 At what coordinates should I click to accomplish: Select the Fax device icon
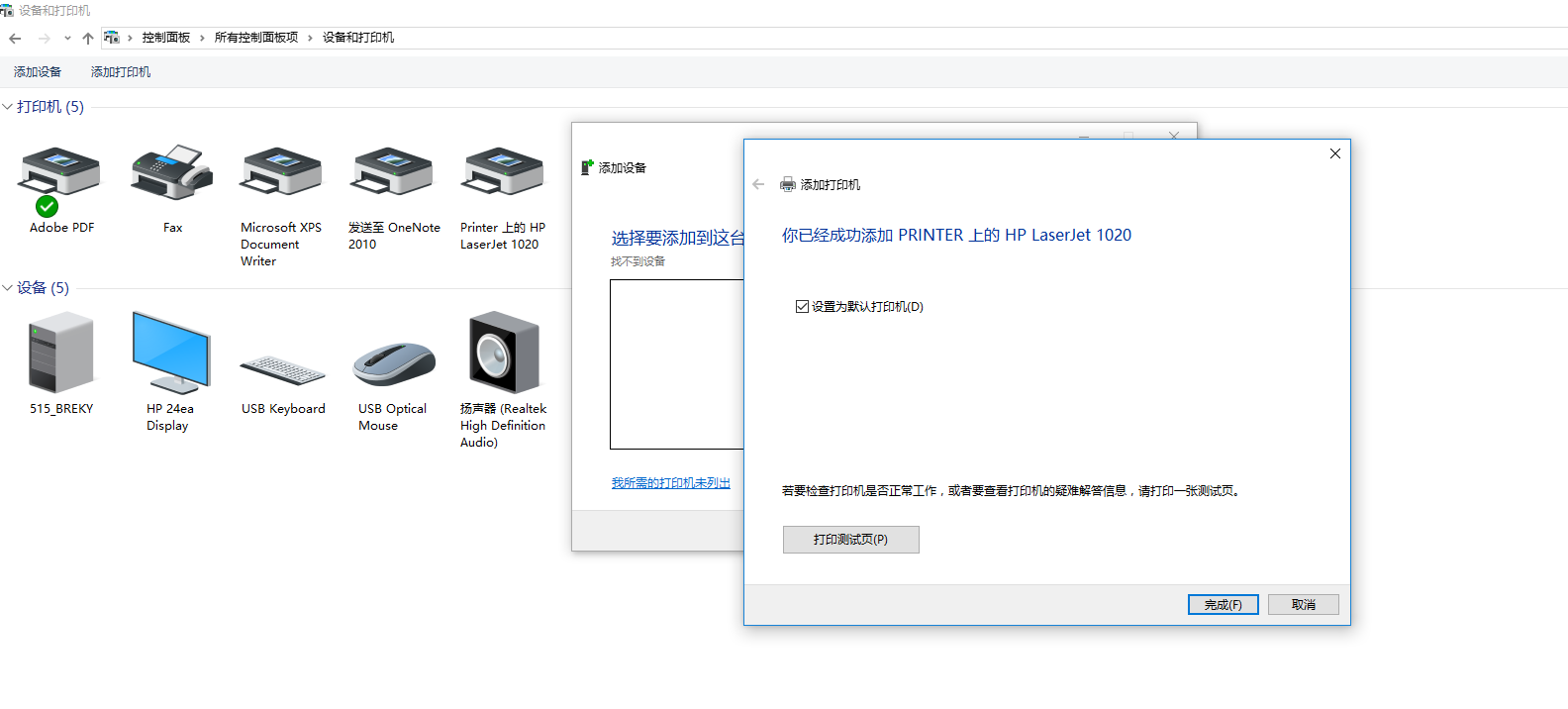(171, 171)
